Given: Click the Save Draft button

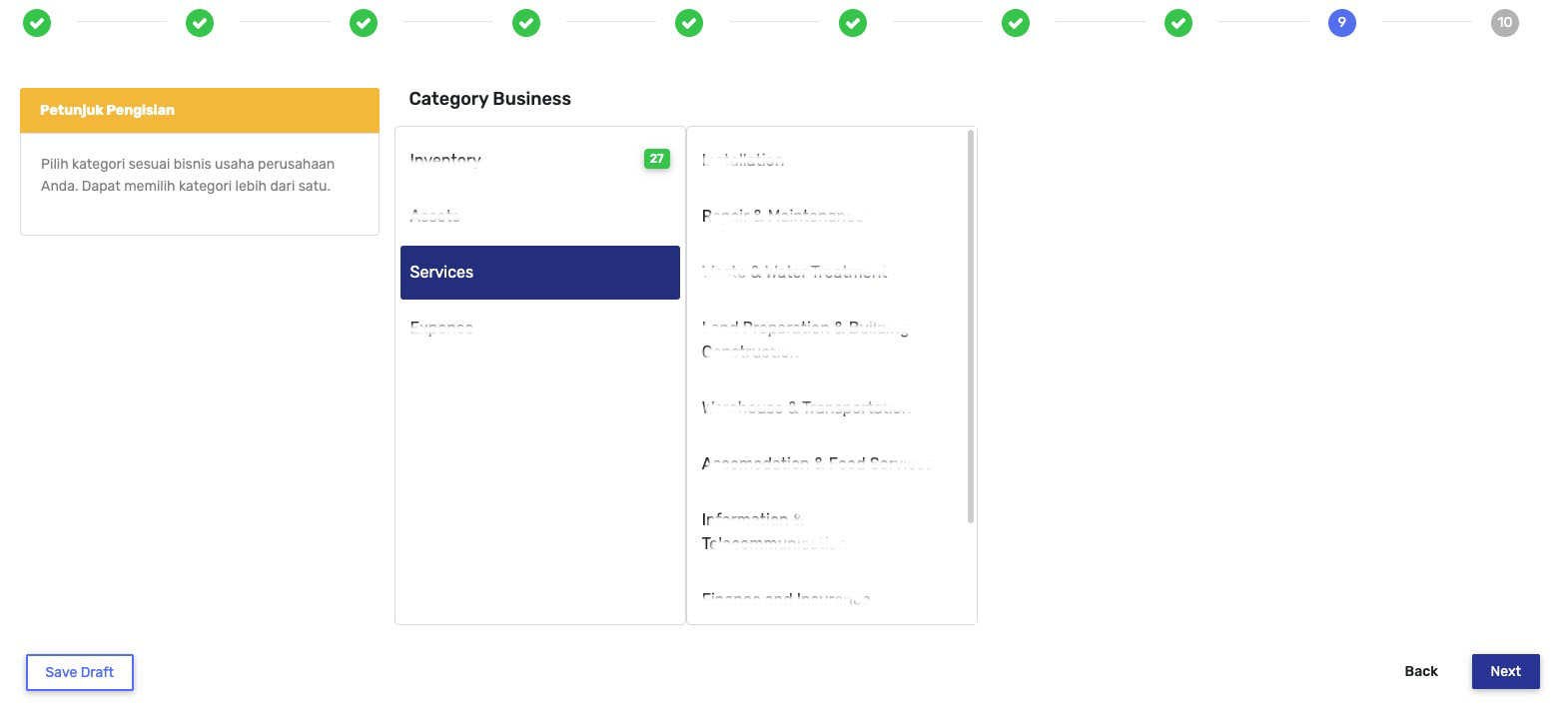Looking at the screenshot, I should click(80, 672).
